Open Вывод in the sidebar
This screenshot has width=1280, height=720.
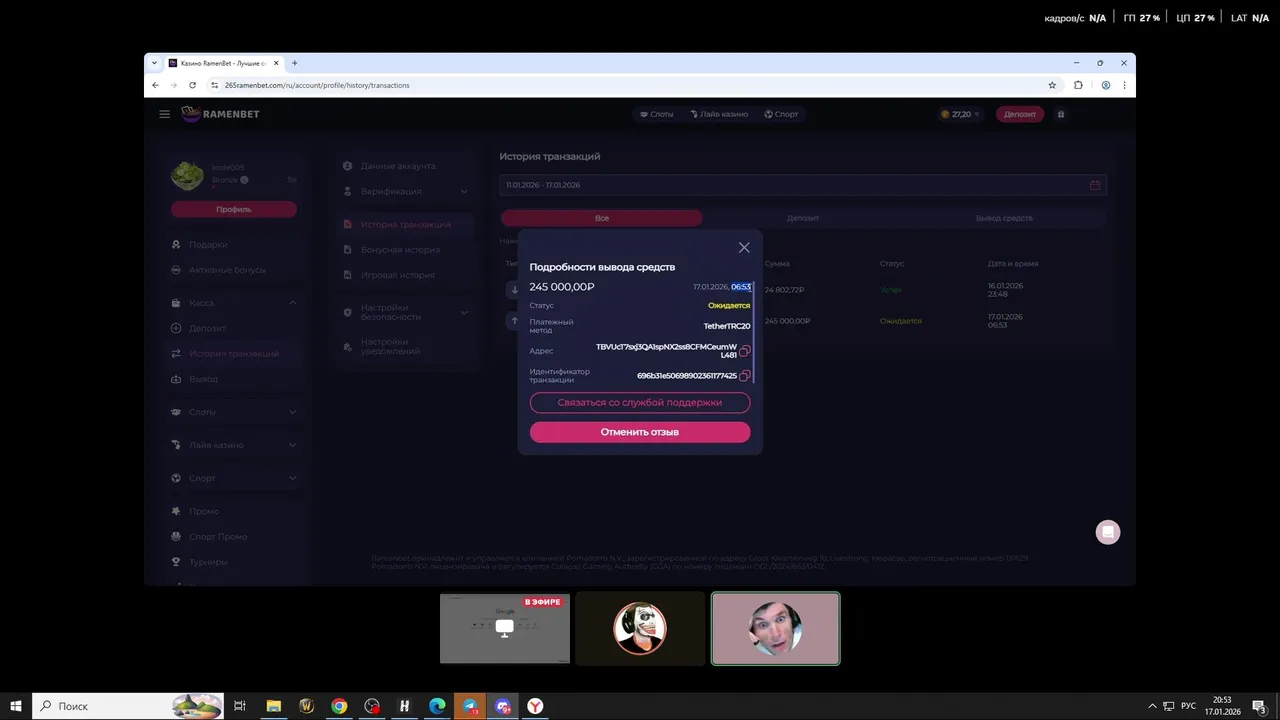[203, 379]
